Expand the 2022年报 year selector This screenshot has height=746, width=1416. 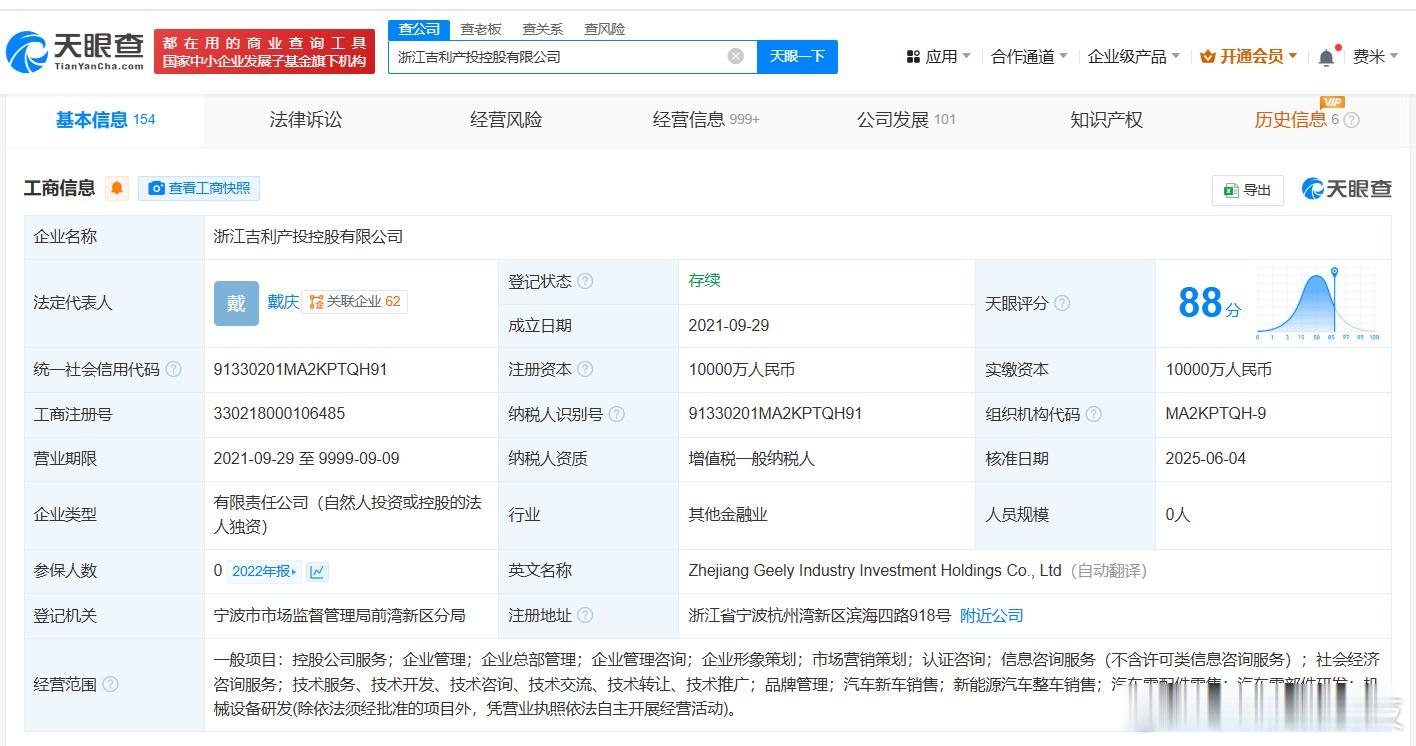(264, 571)
